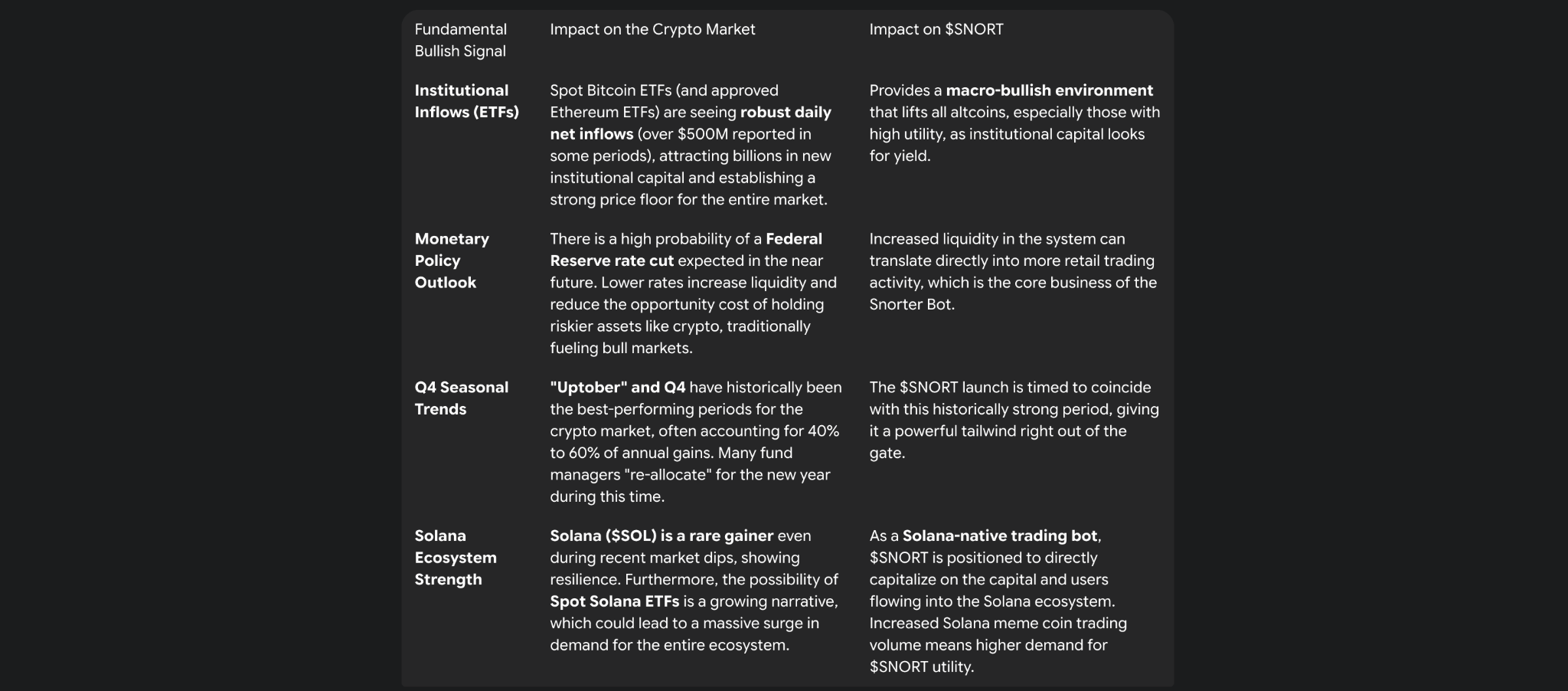The image size is (1568, 691).
Task: Select the 'Q4 Seasonal Trends' row label
Action: (461, 398)
